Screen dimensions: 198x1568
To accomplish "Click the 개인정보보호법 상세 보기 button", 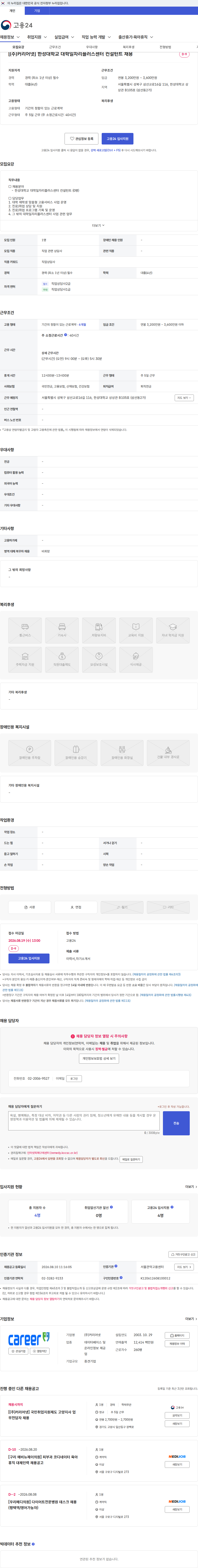I will (99, 1058).
